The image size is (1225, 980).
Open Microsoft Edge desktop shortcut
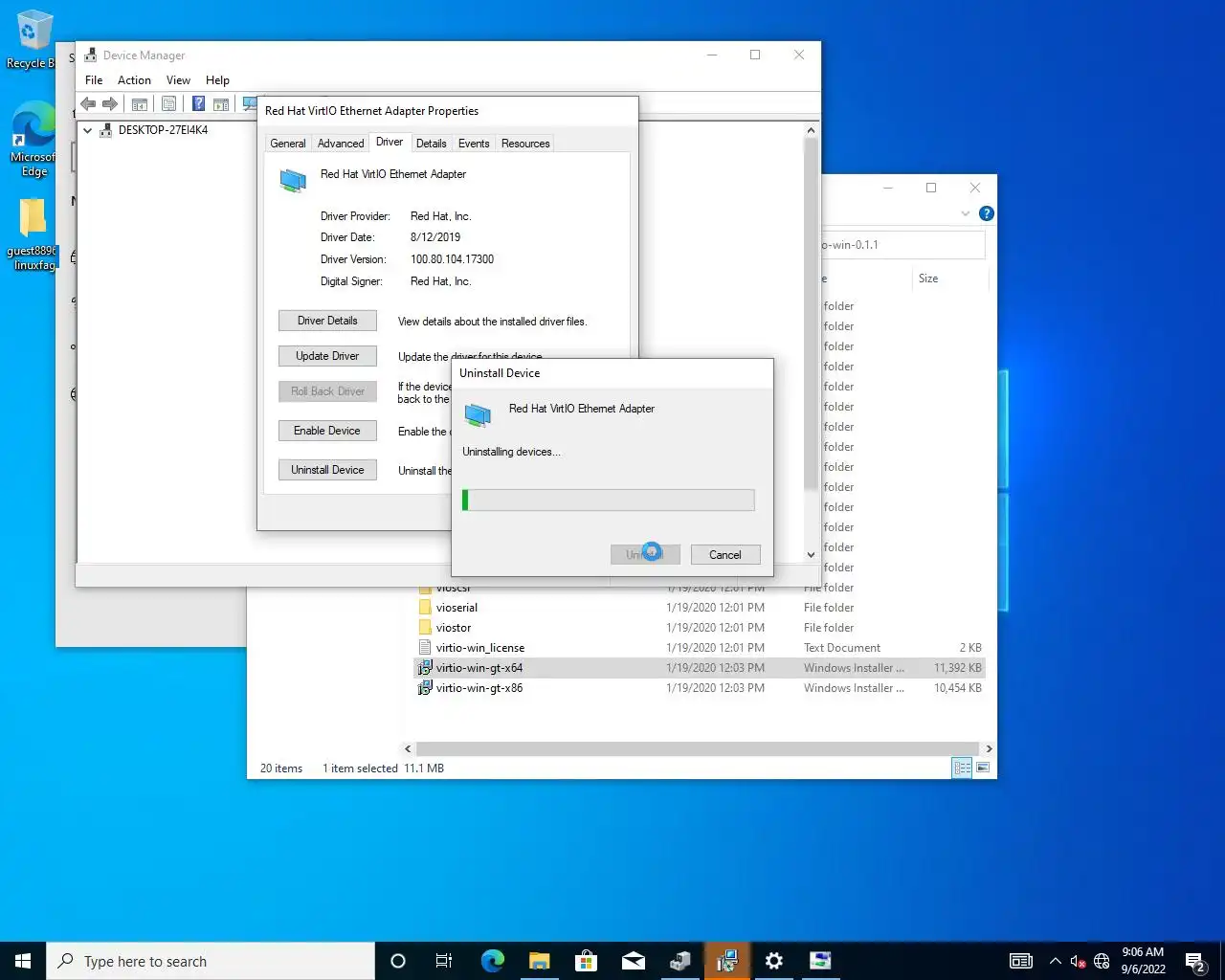coord(33,141)
